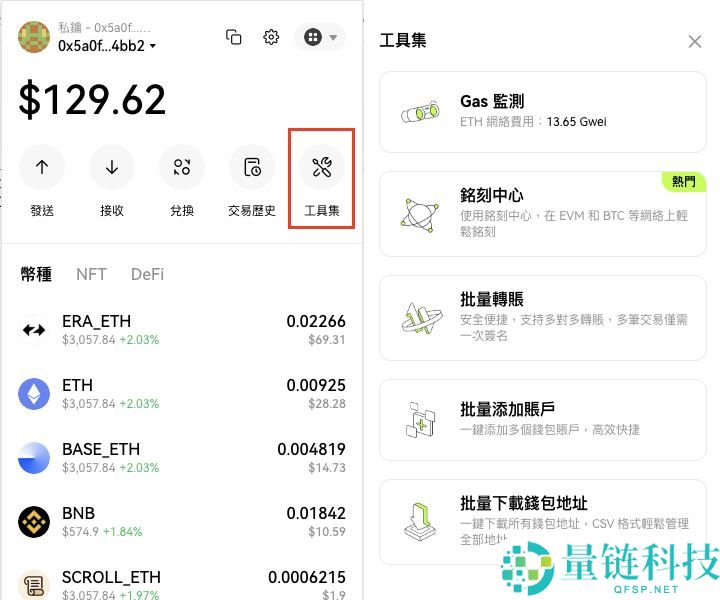
Task: Click the wallet avatar image
Action: (34, 37)
